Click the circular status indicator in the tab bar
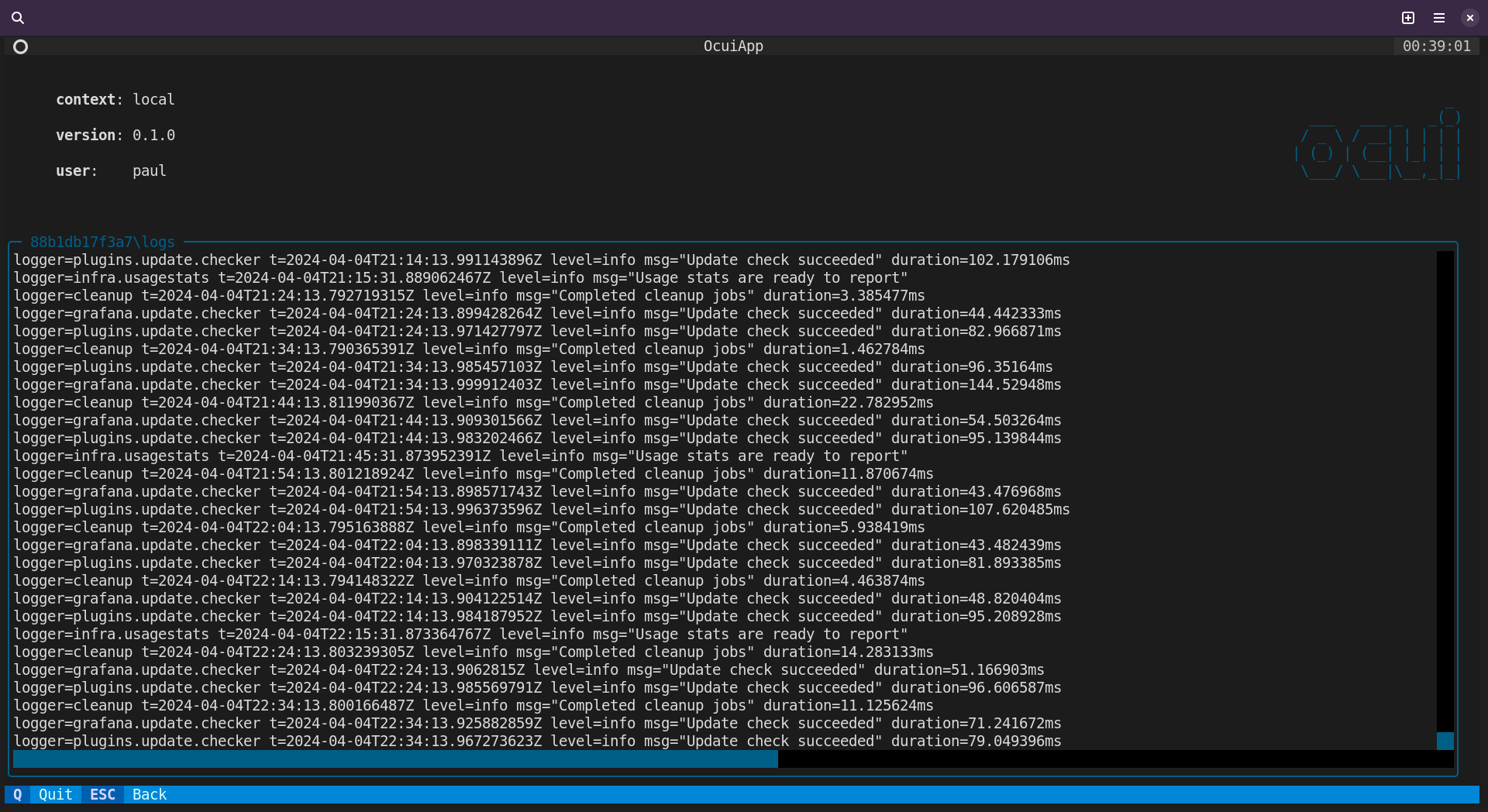The height and width of the screenshot is (812, 1488). tap(21, 46)
